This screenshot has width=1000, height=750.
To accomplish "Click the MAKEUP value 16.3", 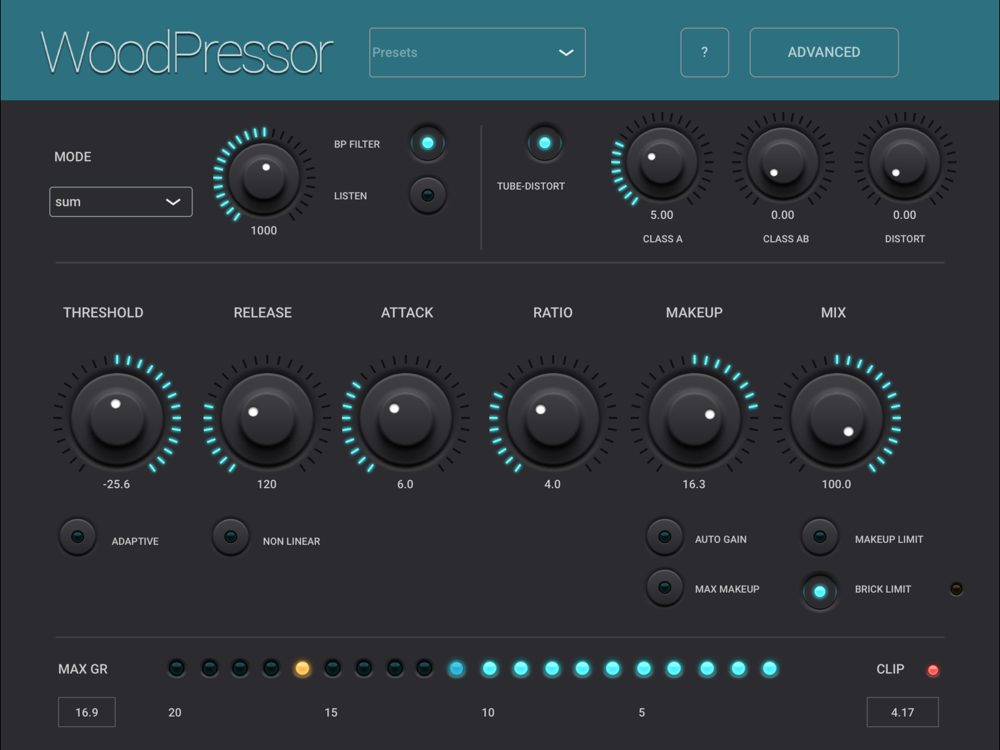I will click(x=694, y=484).
